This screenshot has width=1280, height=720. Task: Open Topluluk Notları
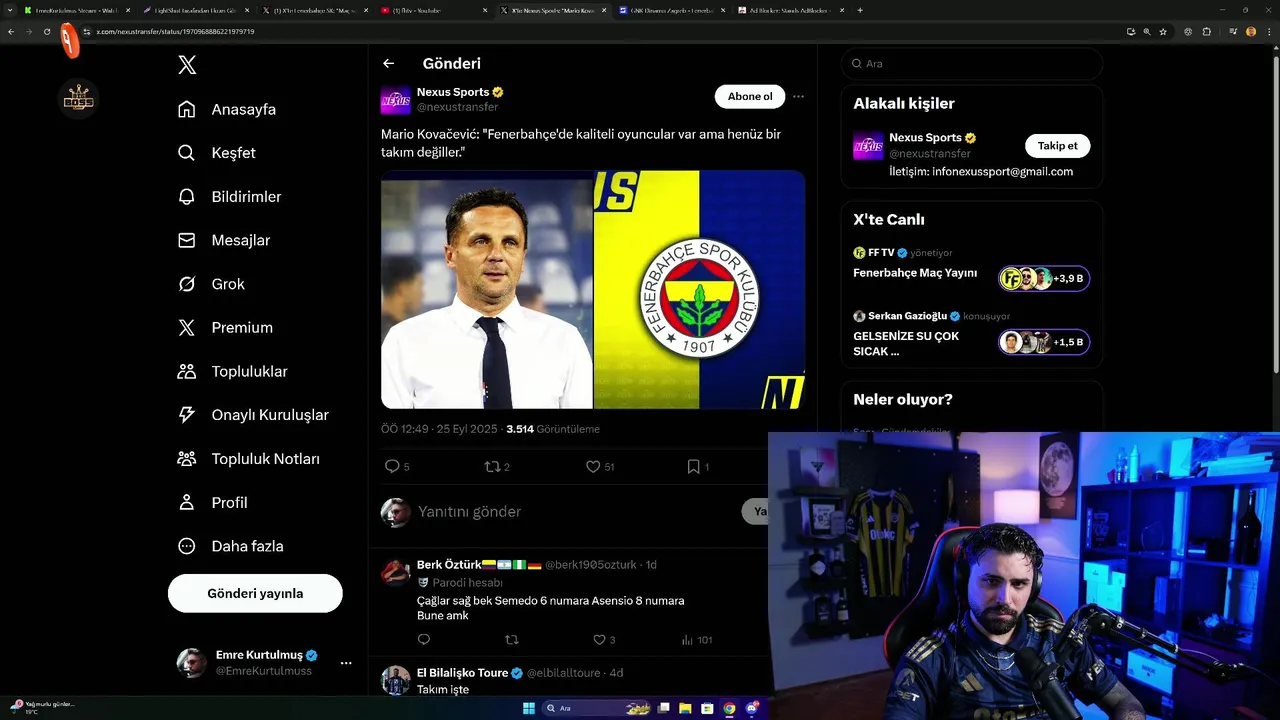click(248, 459)
